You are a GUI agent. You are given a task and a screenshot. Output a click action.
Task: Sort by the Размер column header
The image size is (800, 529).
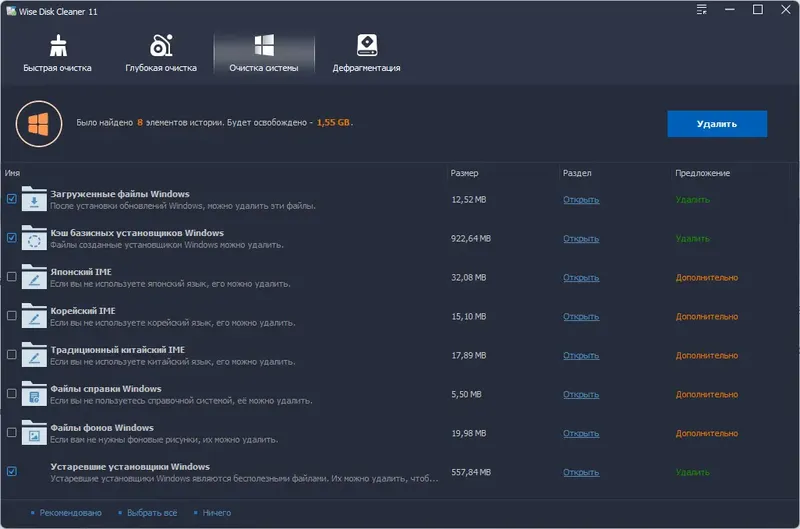pyautogui.click(x=464, y=173)
